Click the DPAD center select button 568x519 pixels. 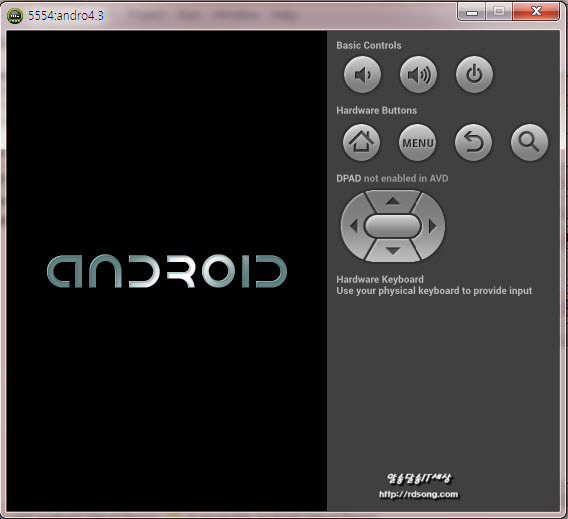pyautogui.click(x=393, y=226)
